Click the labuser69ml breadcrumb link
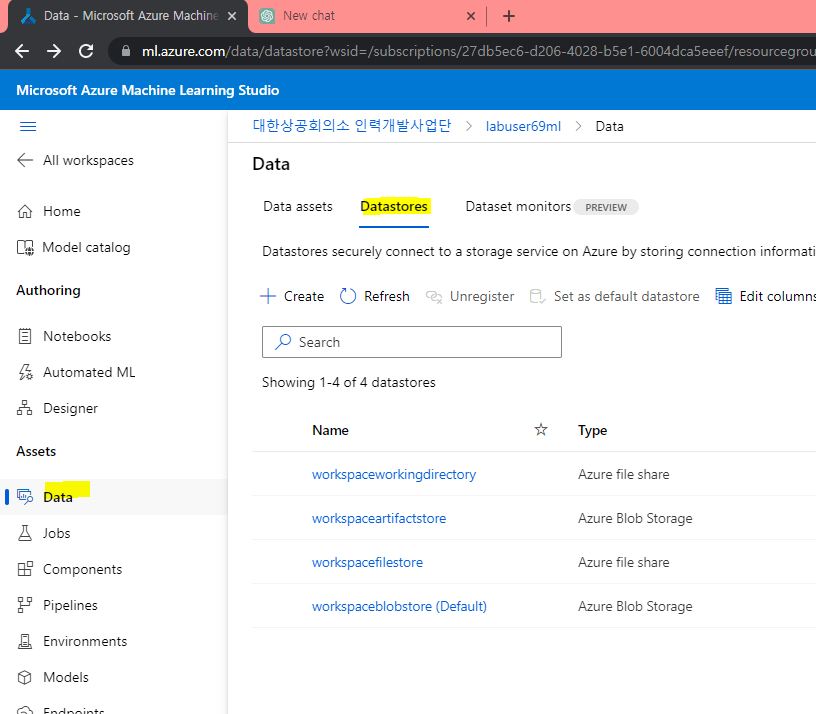Viewport: 816px width, 714px height. tap(523, 126)
